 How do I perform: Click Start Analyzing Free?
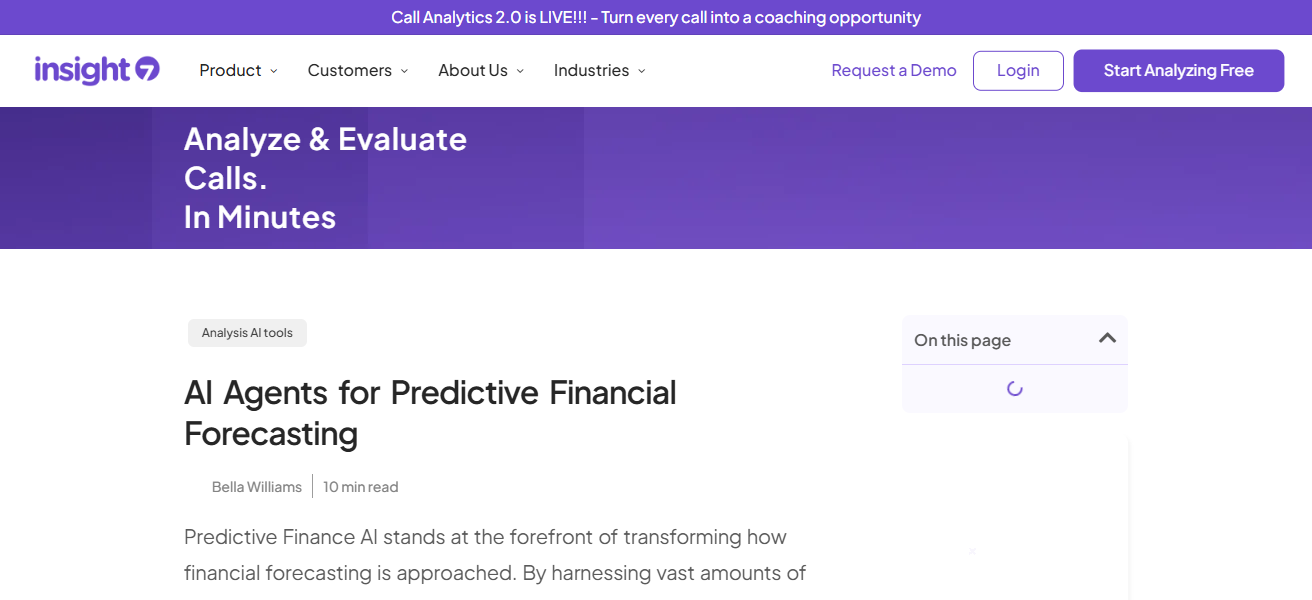1178,70
